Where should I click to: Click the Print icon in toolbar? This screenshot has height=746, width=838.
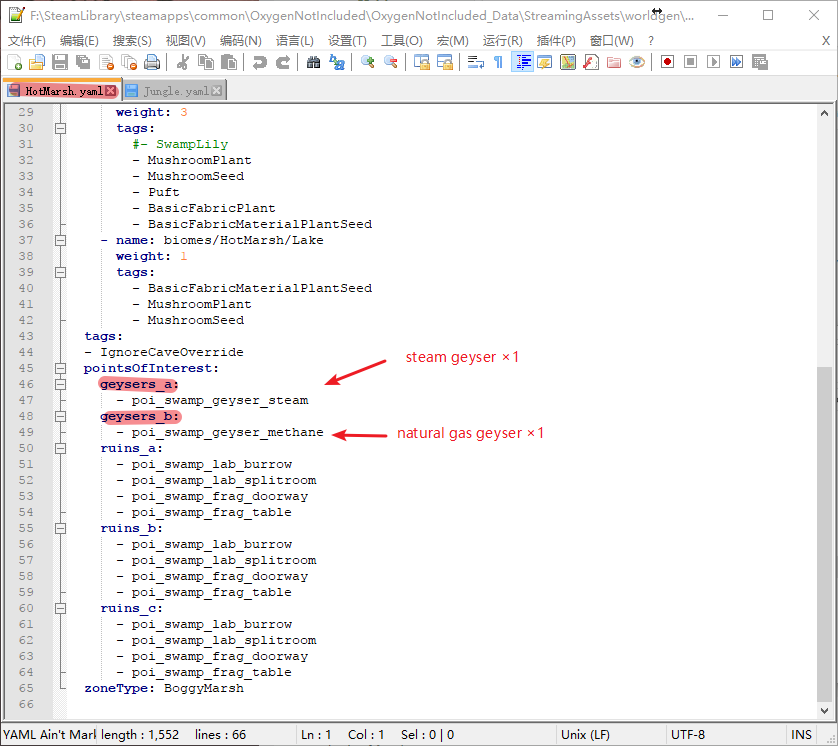tap(152, 62)
